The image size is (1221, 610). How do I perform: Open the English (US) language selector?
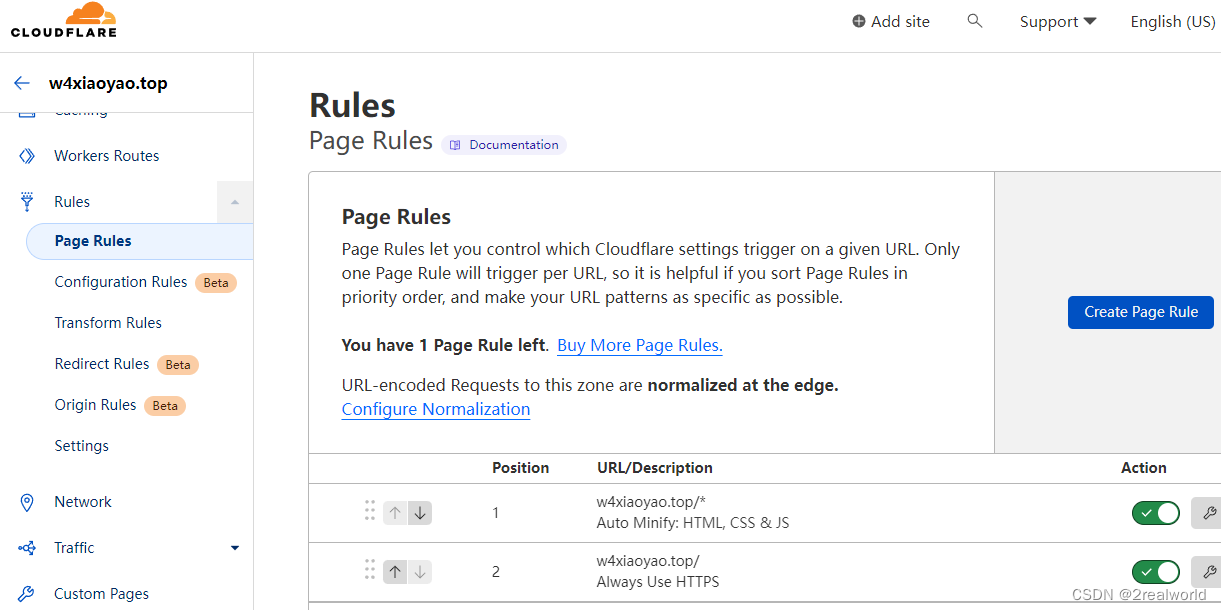coord(1172,22)
